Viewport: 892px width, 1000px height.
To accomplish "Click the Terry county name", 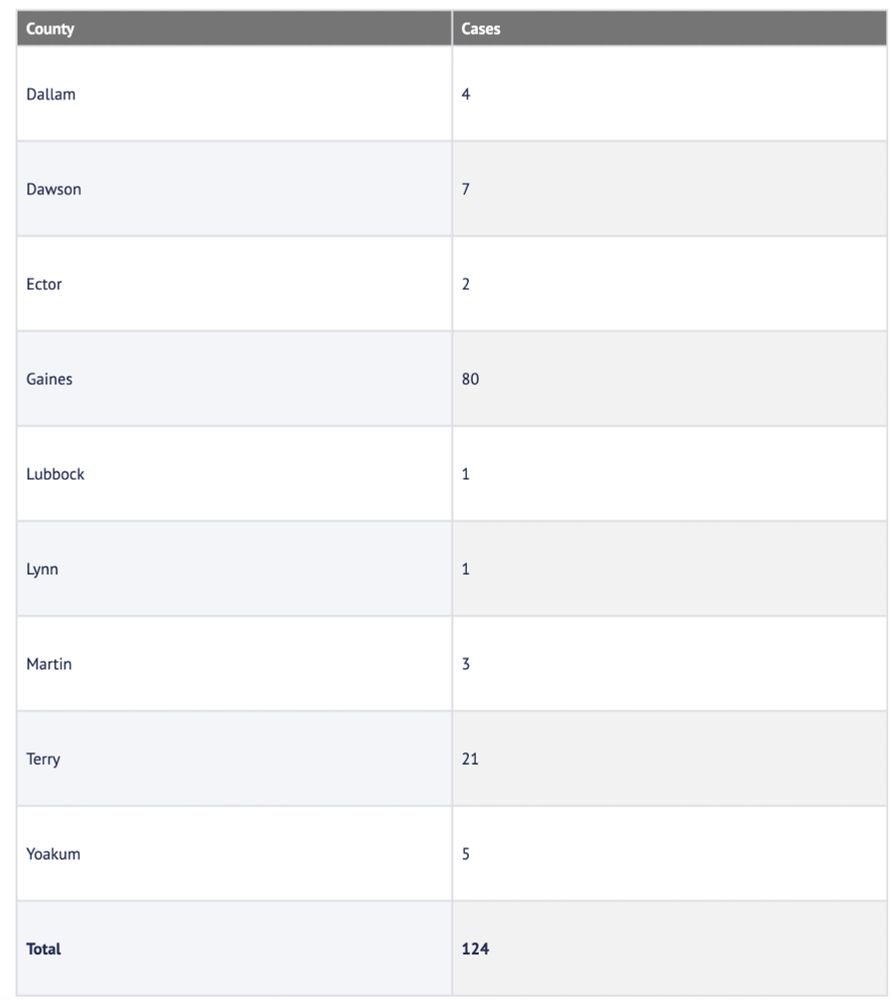I will [x=43, y=759].
